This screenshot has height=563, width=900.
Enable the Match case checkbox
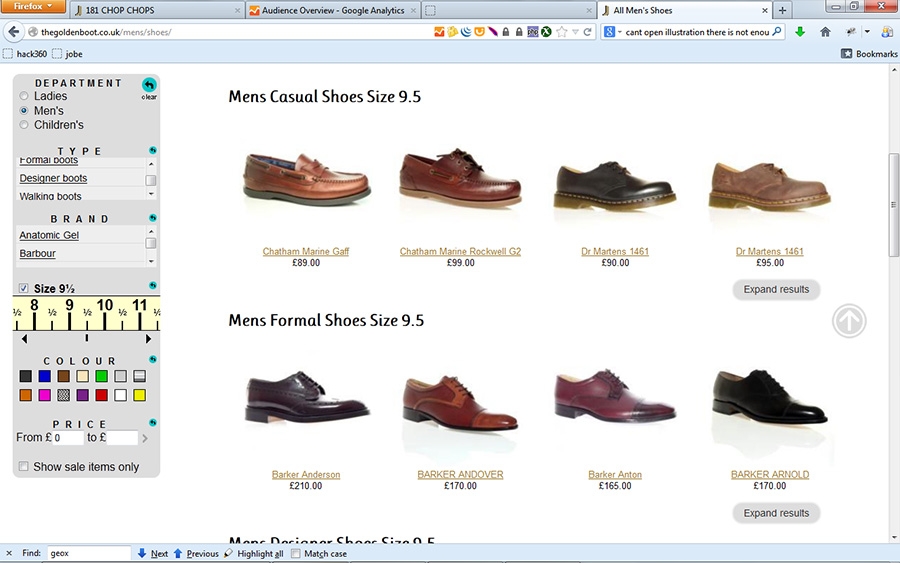[x=296, y=554]
